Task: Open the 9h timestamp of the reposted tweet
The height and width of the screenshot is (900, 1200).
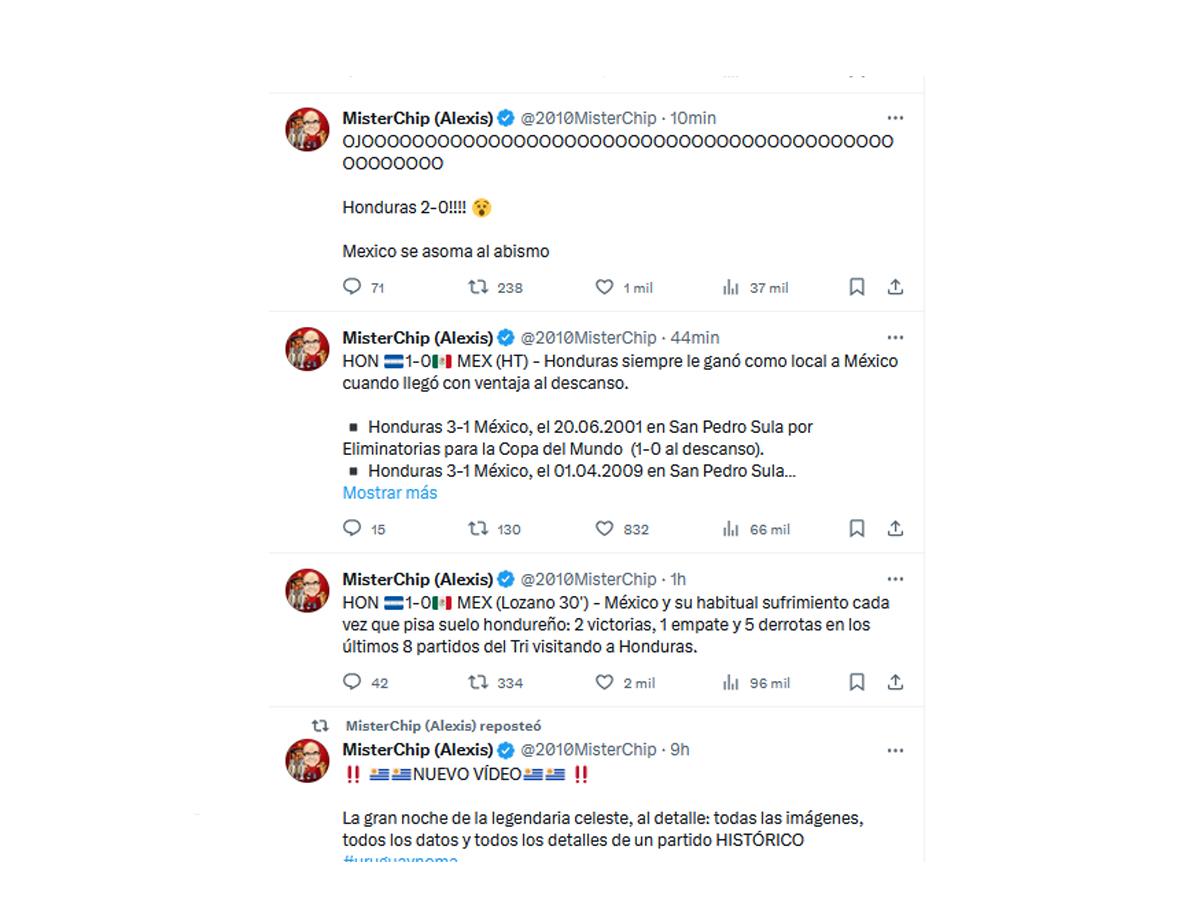Action: (679, 749)
